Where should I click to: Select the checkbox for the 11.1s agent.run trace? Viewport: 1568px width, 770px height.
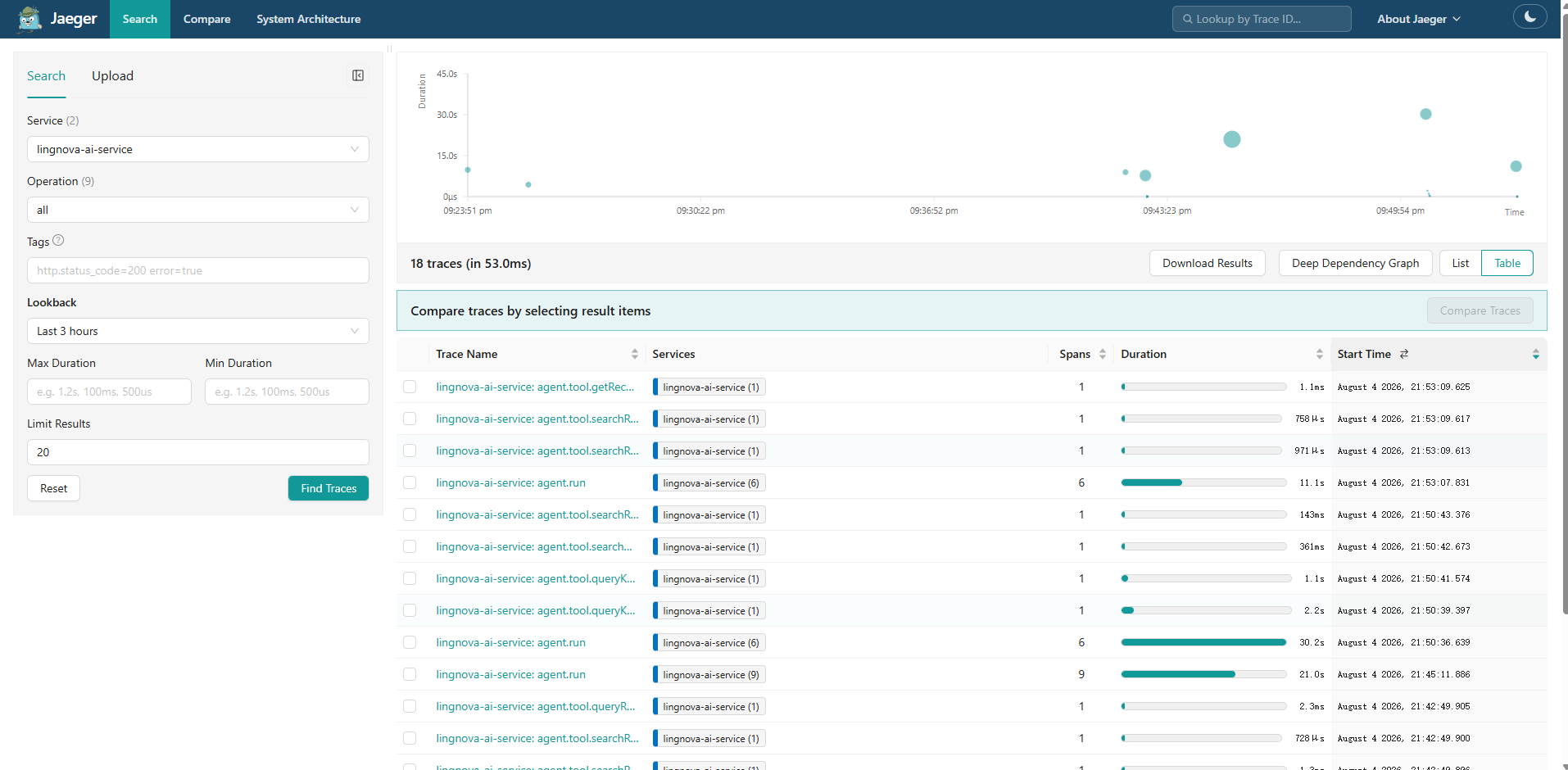tap(410, 482)
